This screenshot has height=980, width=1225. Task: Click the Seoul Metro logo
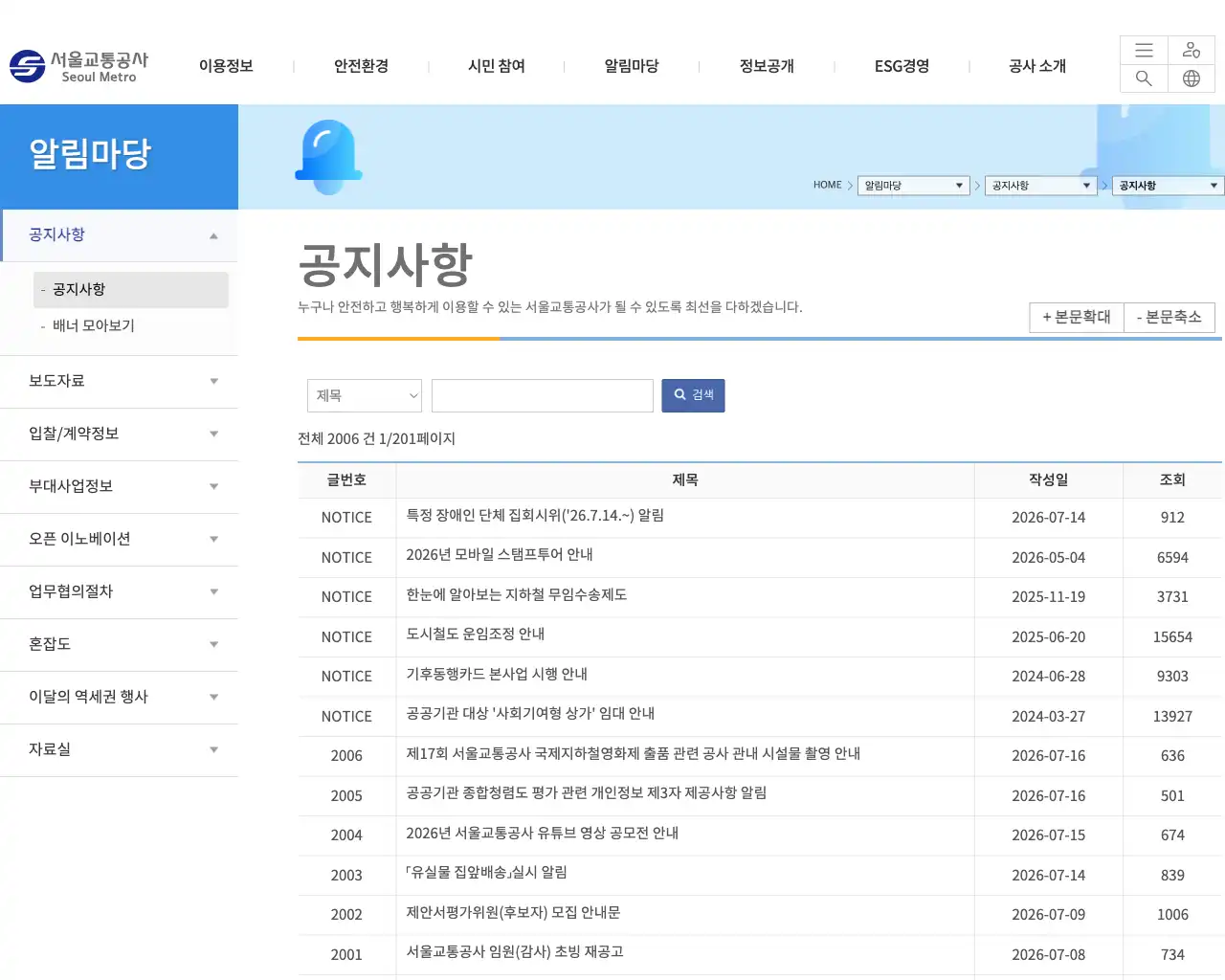[79, 66]
